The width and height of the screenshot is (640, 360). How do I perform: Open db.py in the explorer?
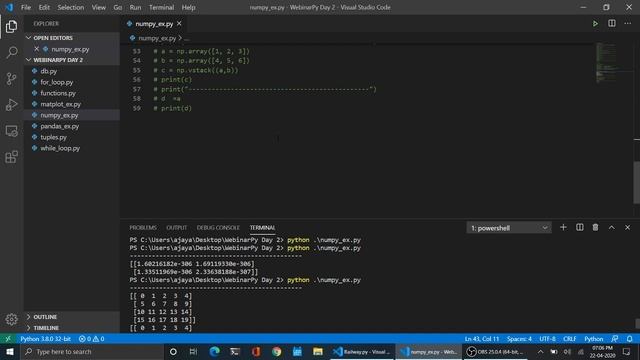point(71,71)
